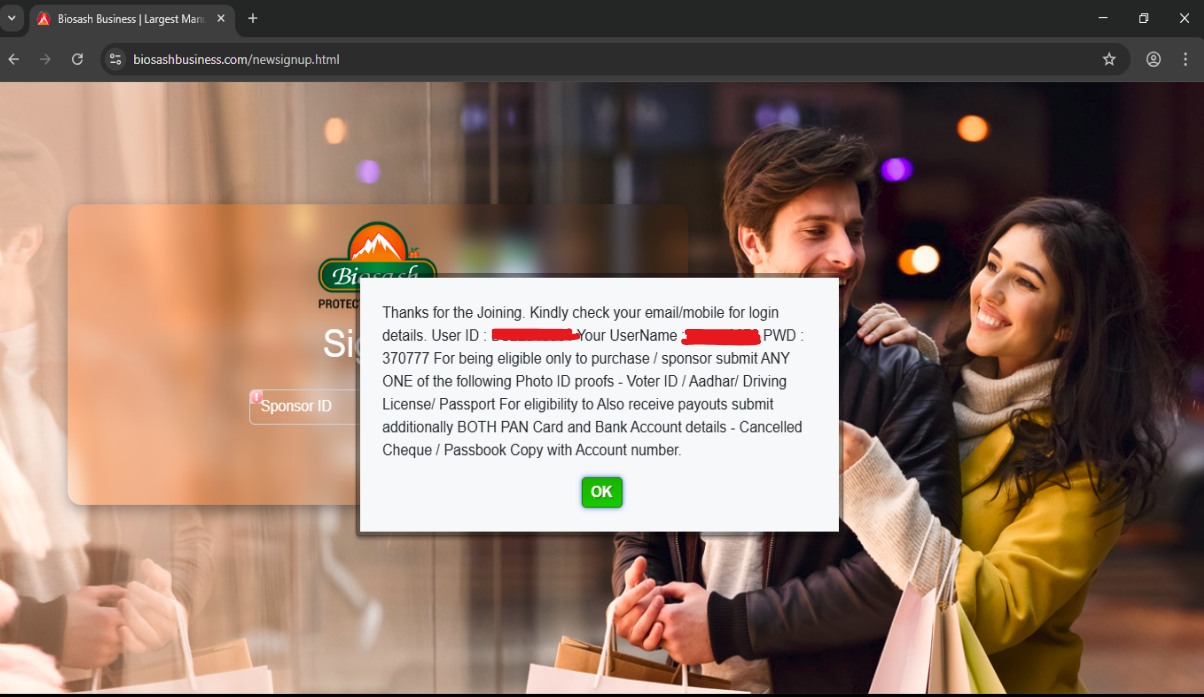The image size is (1204, 697).
Task: Restore down the browser window
Action: click(1144, 18)
